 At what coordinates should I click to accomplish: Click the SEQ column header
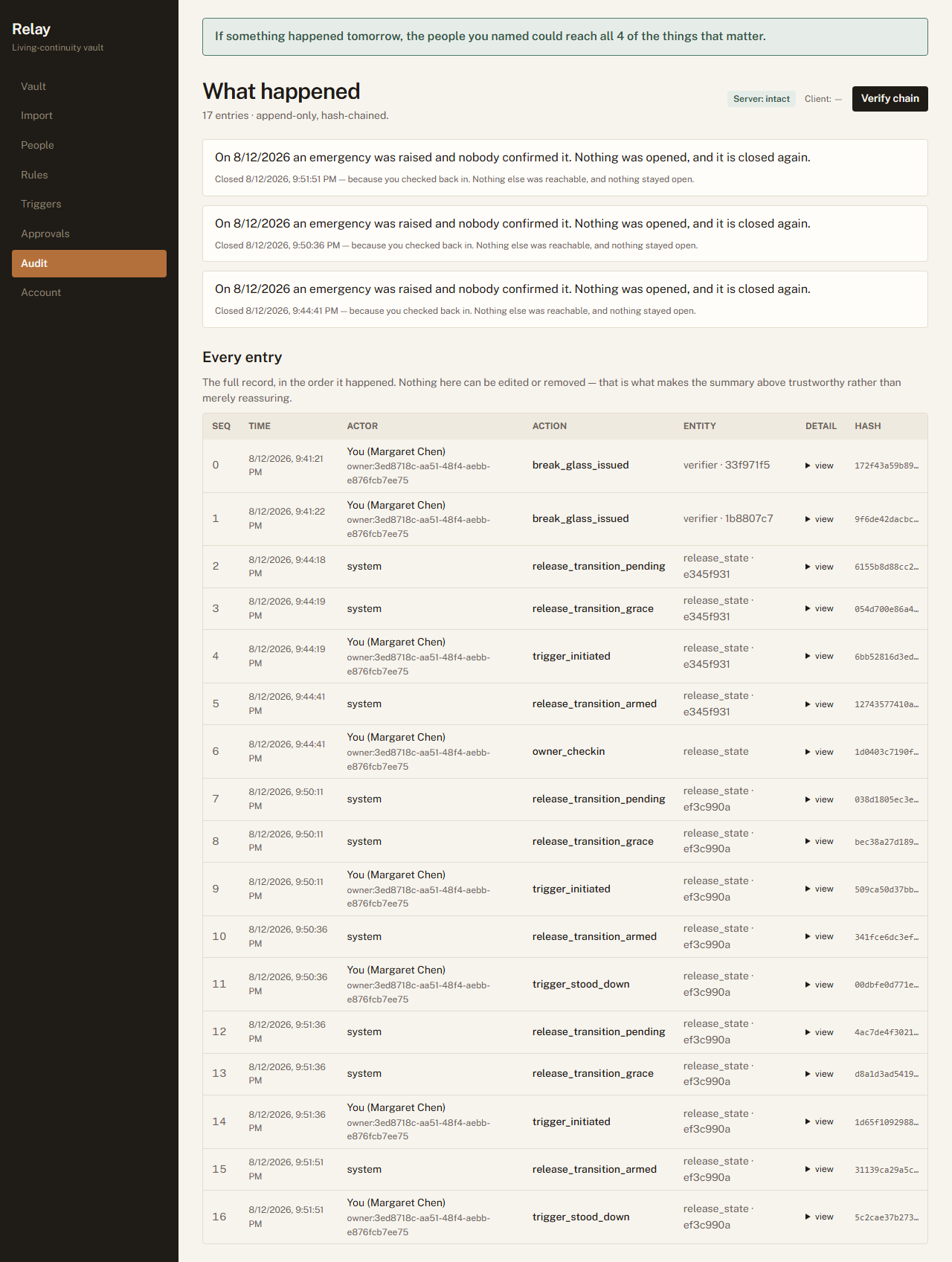pos(221,426)
